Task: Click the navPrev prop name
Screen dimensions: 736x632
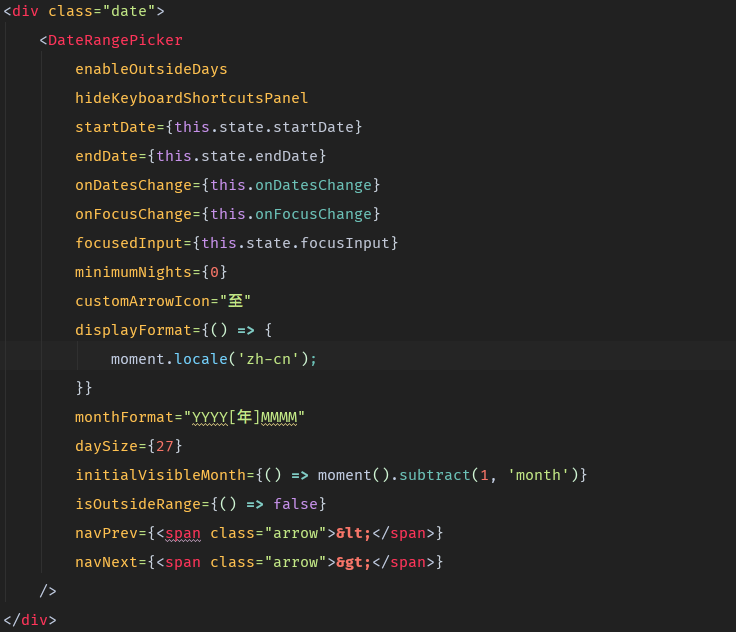Action: [106, 533]
